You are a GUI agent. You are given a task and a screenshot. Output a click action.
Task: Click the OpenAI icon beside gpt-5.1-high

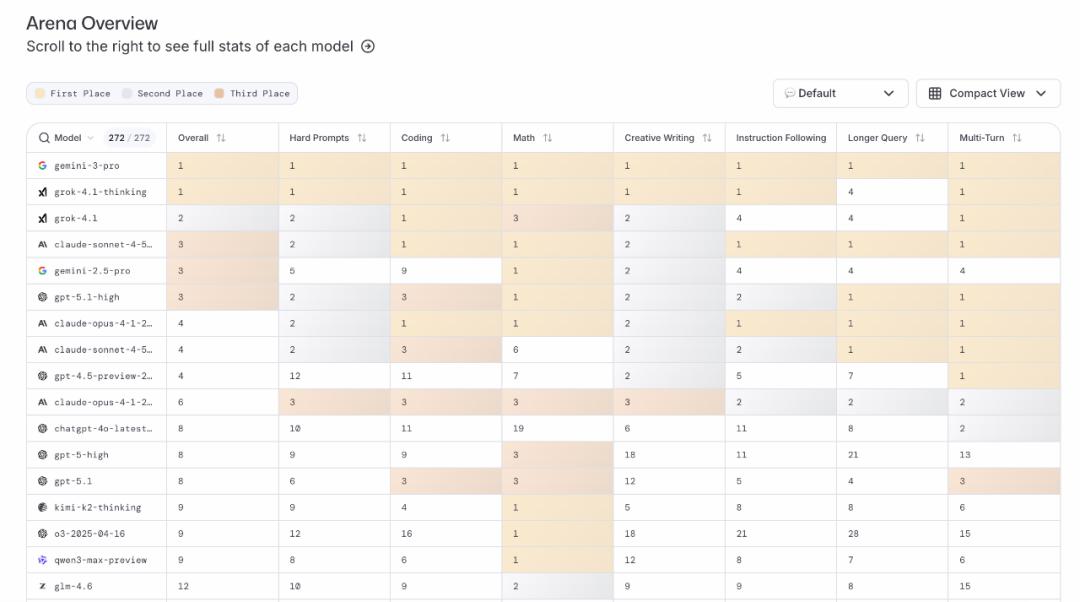(42, 298)
